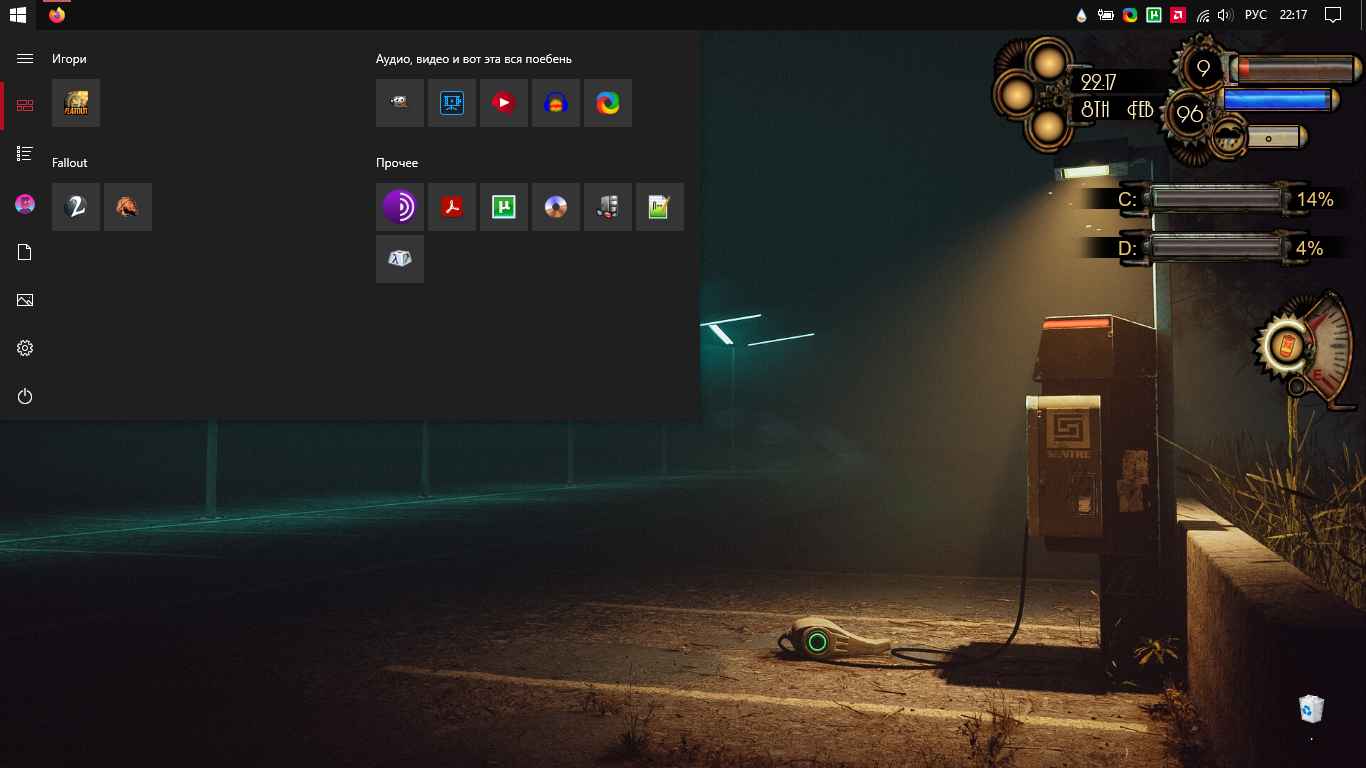Open Pictures from Start sidebar
Image resolution: width=1366 pixels, height=768 pixels.
click(25, 300)
